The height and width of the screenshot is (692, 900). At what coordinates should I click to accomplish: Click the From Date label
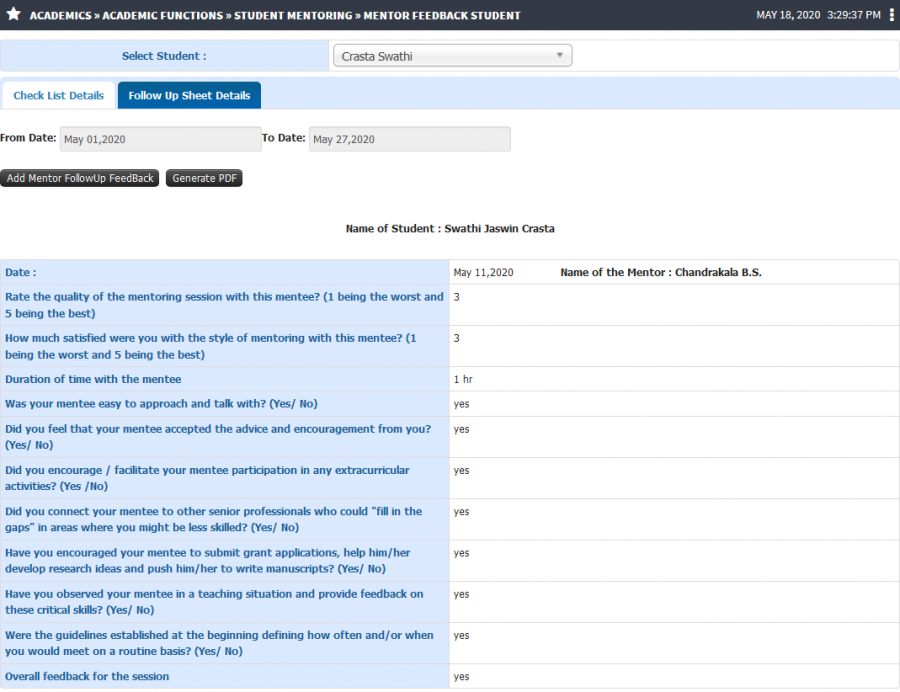(x=28, y=138)
